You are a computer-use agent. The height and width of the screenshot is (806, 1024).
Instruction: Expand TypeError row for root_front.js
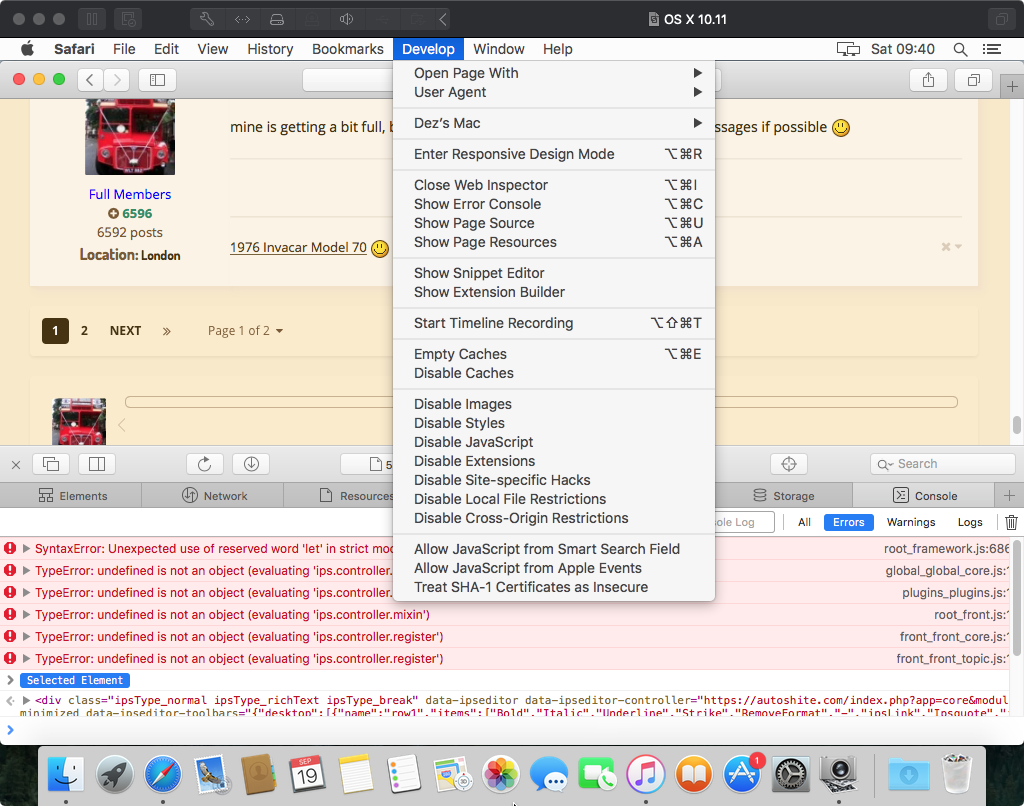point(27,615)
